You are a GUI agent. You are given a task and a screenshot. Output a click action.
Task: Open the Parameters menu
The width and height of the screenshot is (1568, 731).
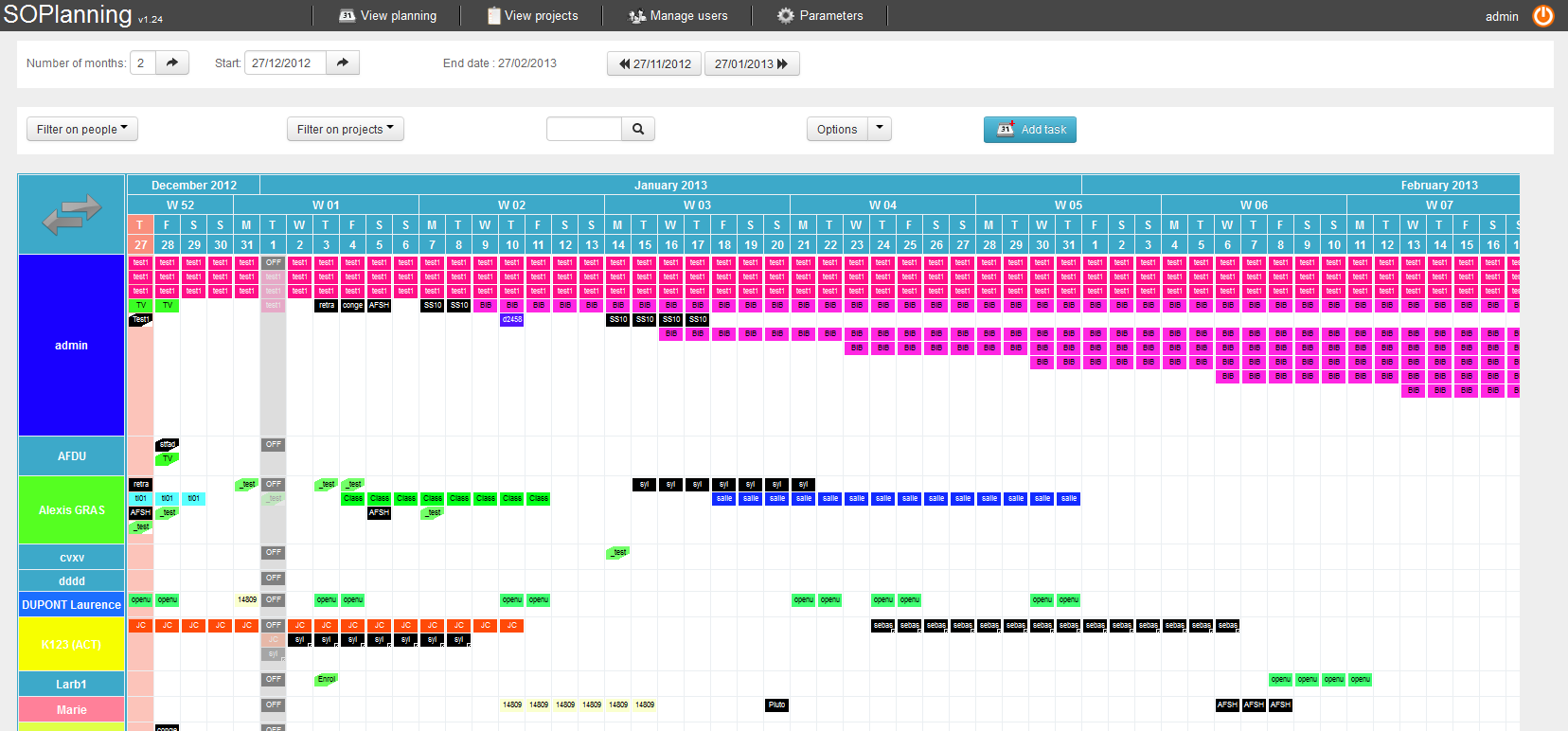click(820, 16)
